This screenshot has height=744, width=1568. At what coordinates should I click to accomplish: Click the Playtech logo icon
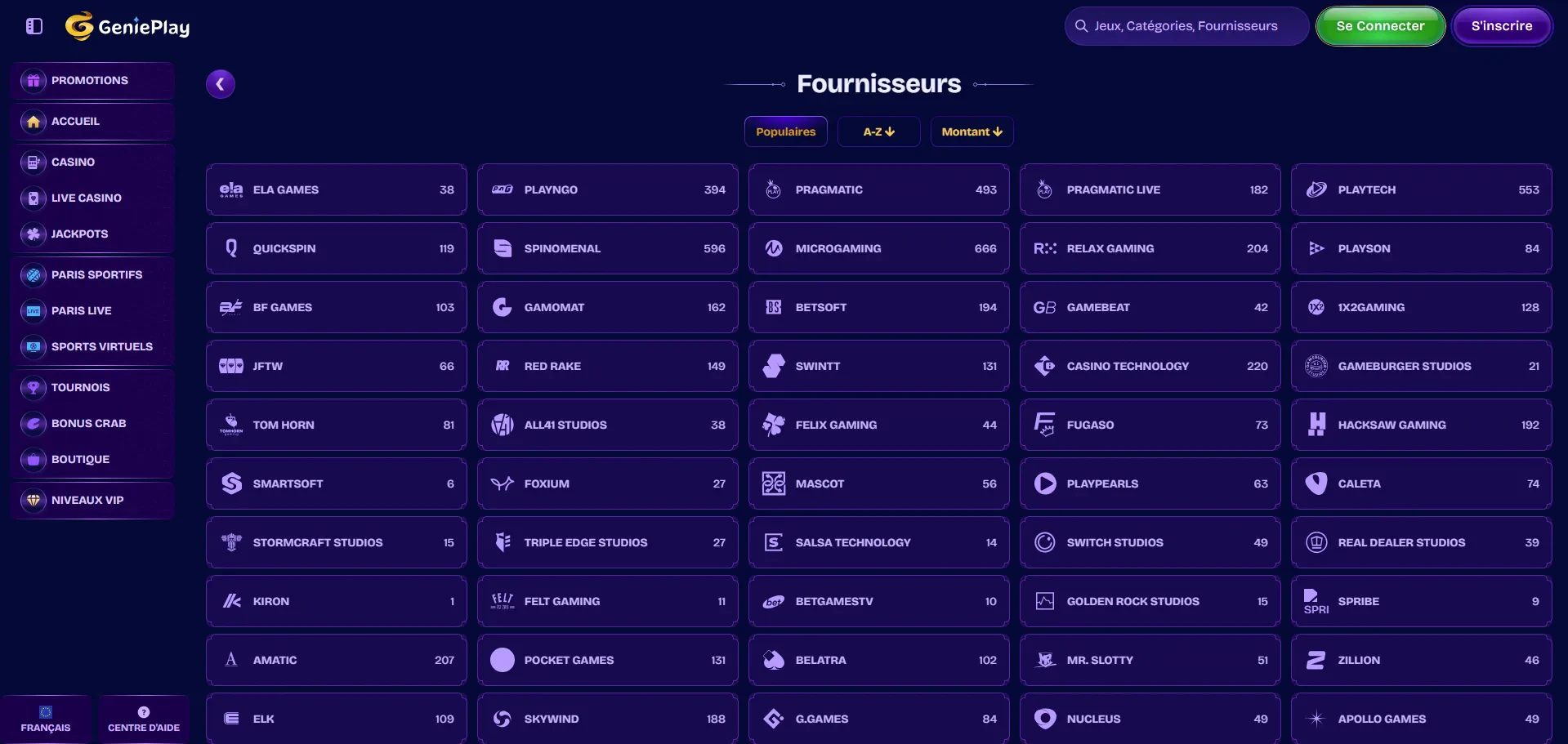coord(1316,189)
